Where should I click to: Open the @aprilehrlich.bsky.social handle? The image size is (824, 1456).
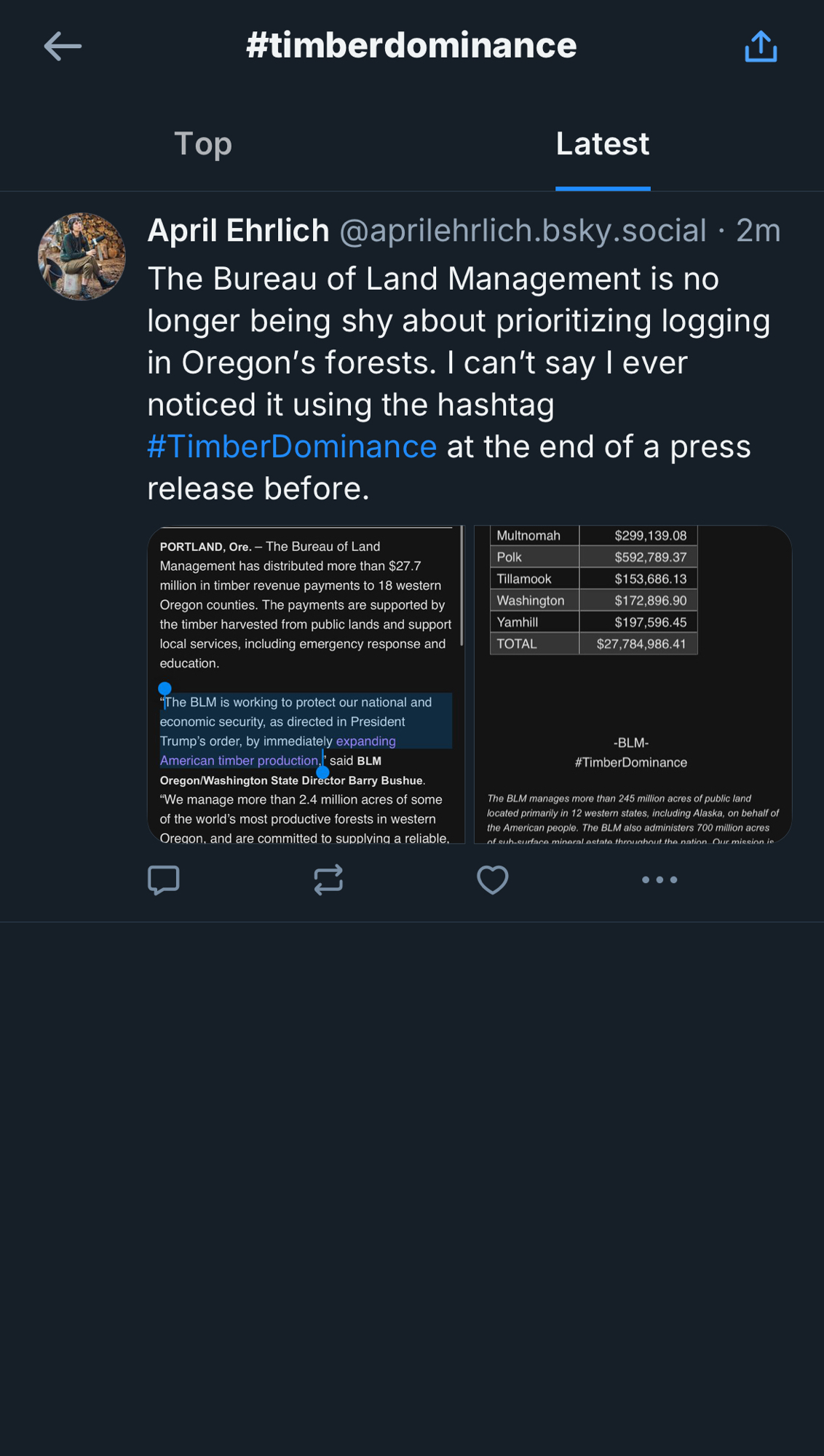[523, 231]
